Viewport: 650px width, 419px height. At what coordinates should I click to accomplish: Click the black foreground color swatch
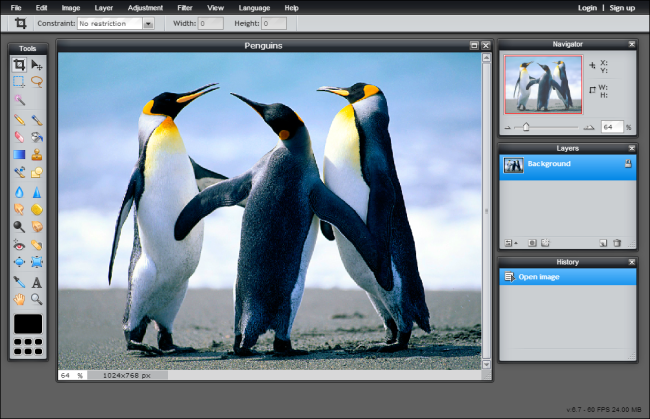(x=28, y=323)
